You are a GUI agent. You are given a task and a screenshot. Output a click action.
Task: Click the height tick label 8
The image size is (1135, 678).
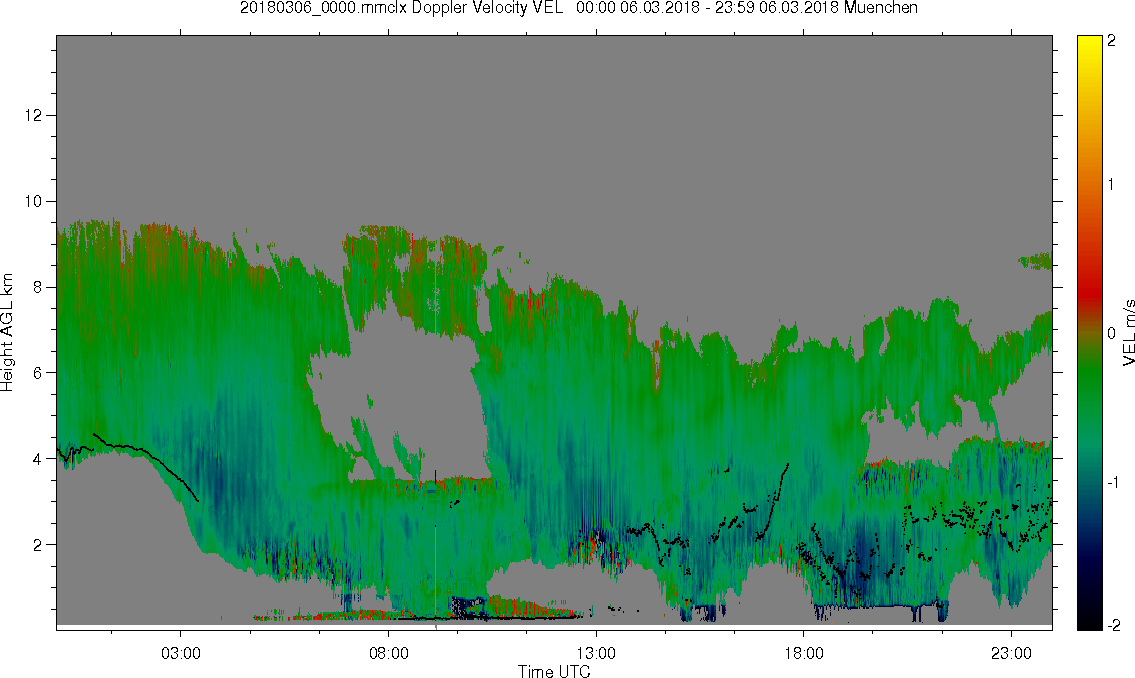37,287
